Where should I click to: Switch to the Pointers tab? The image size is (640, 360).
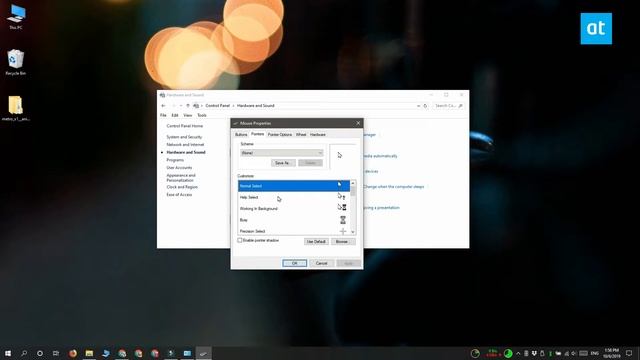pos(257,134)
